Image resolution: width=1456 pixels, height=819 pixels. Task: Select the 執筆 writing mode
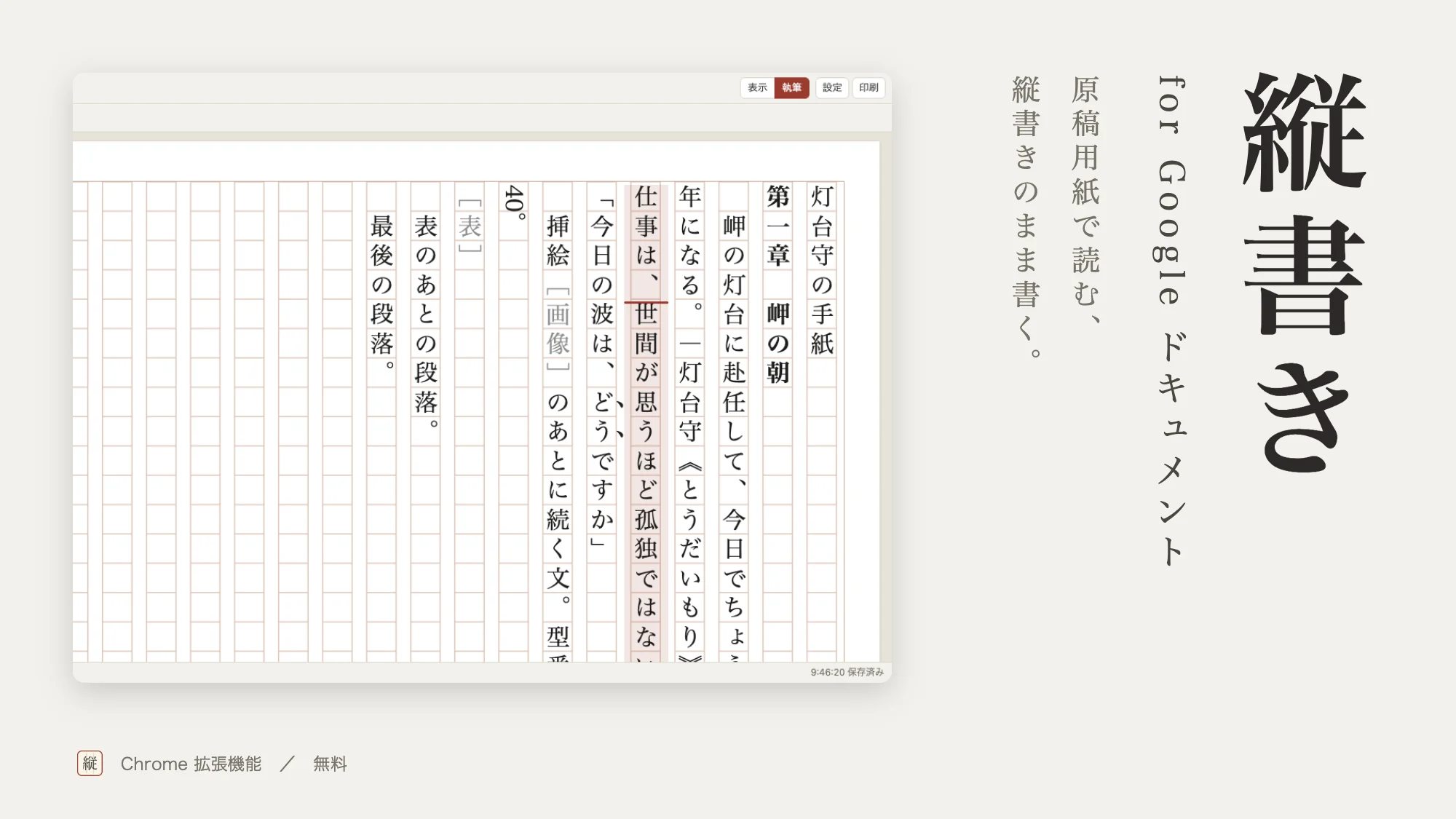tap(792, 87)
